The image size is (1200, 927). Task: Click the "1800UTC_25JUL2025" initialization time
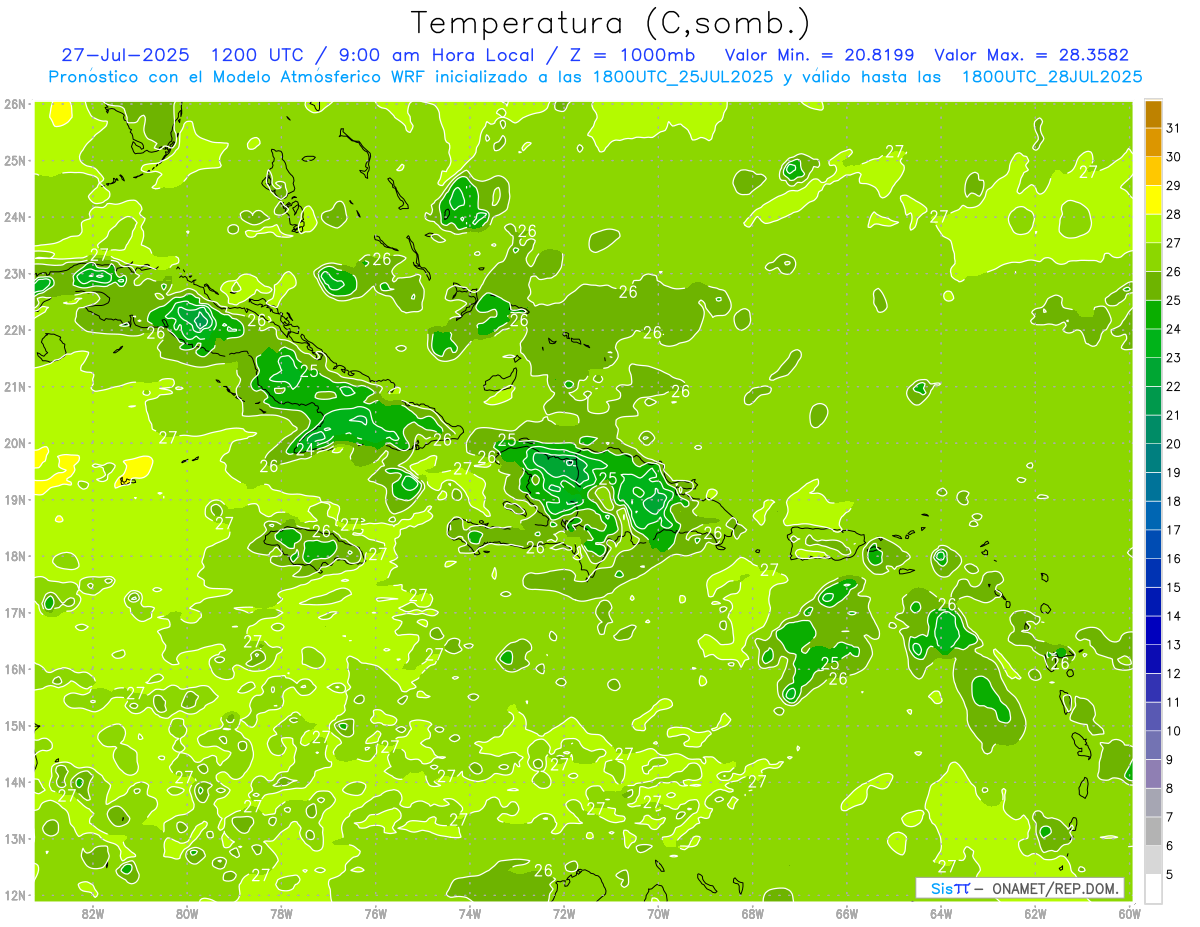[682, 77]
